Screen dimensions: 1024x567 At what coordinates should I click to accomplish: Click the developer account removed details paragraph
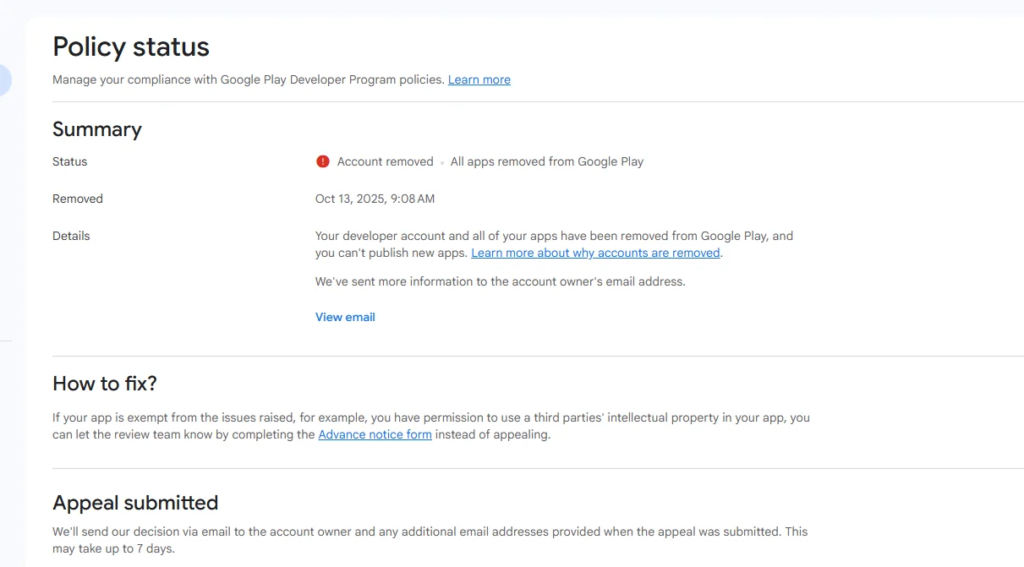click(553, 237)
